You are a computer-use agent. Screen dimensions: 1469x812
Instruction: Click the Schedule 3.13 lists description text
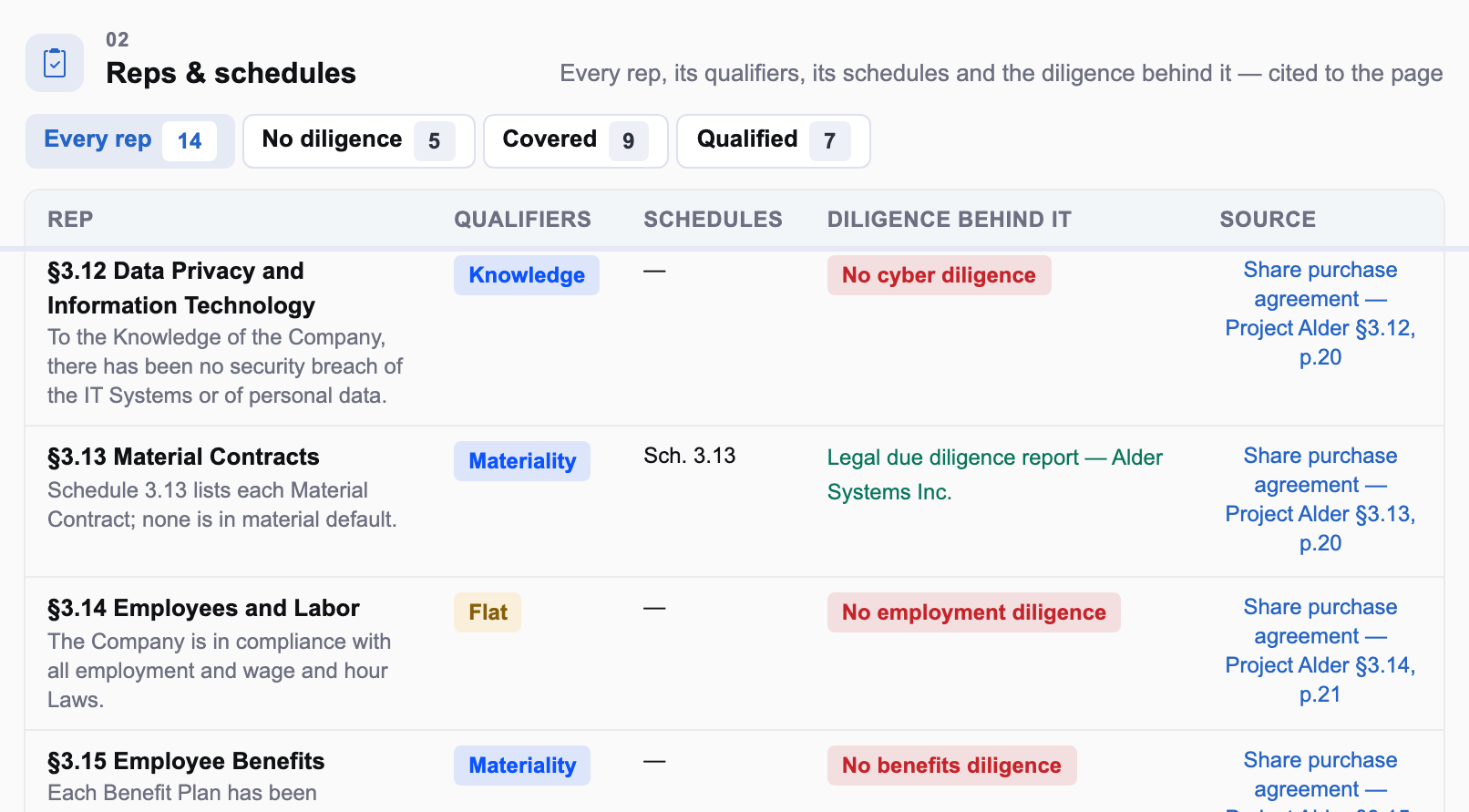[x=222, y=505]
